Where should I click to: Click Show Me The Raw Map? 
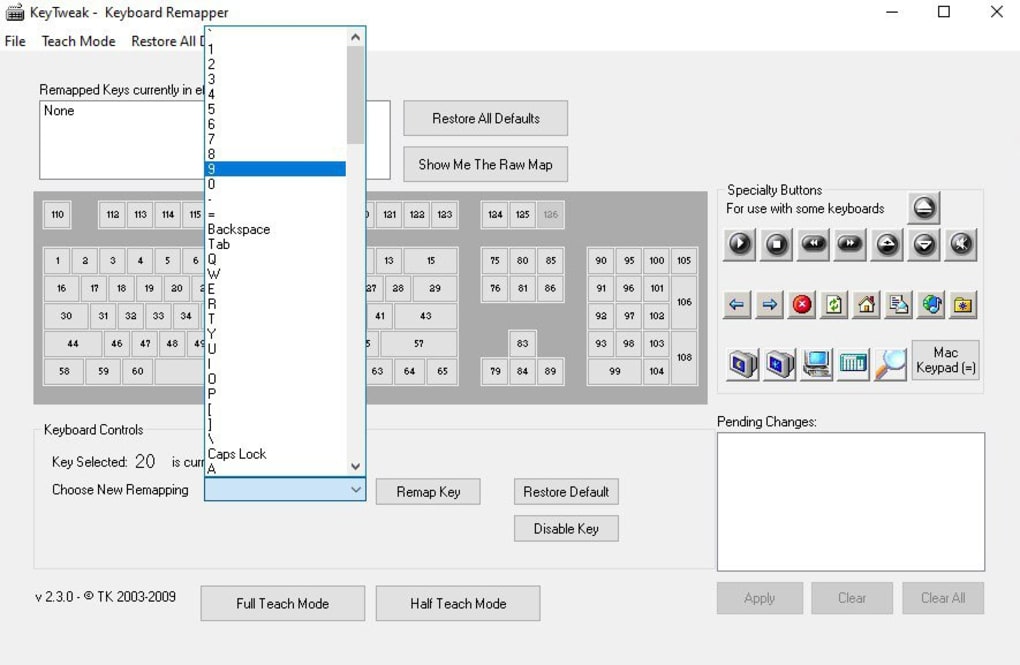(x=485, y=165)
